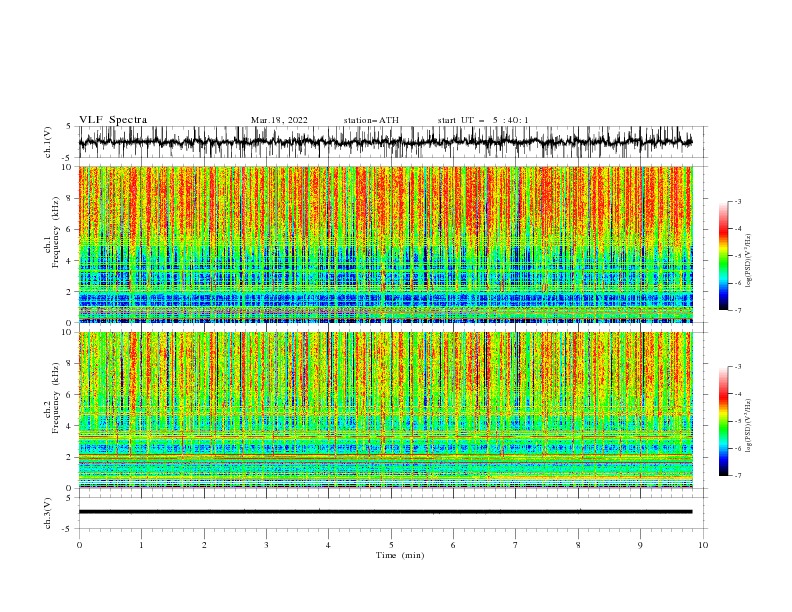Click the ch.1 spectrogram color scale bar
The width and height of the screenshot is (792, 612).
[x=723, y=256]
